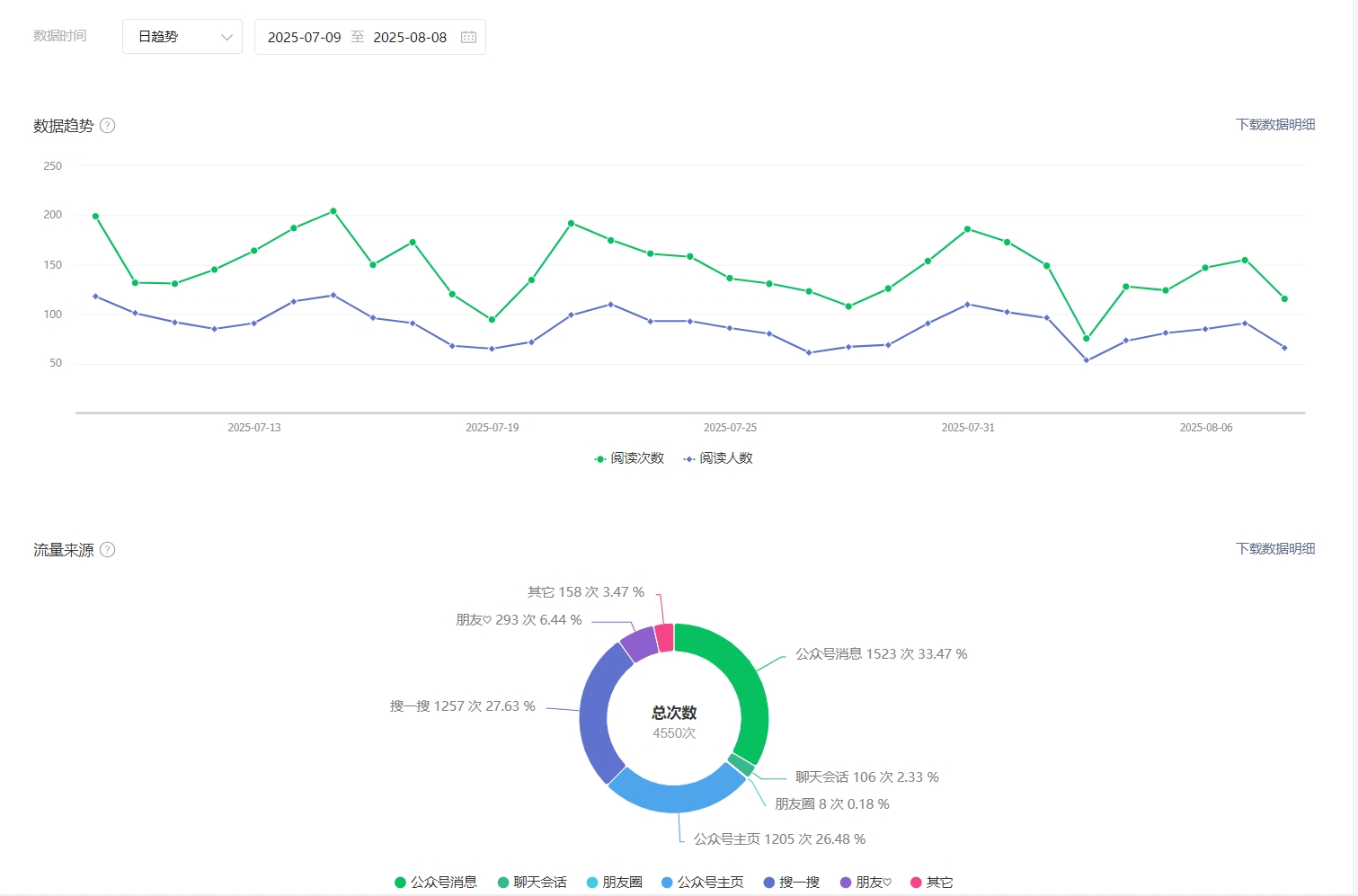The height and width of the screenshot is (896, 1358).
Task: Toggle 朋友♡ legend item in pie chart
Action: [866, 883]
